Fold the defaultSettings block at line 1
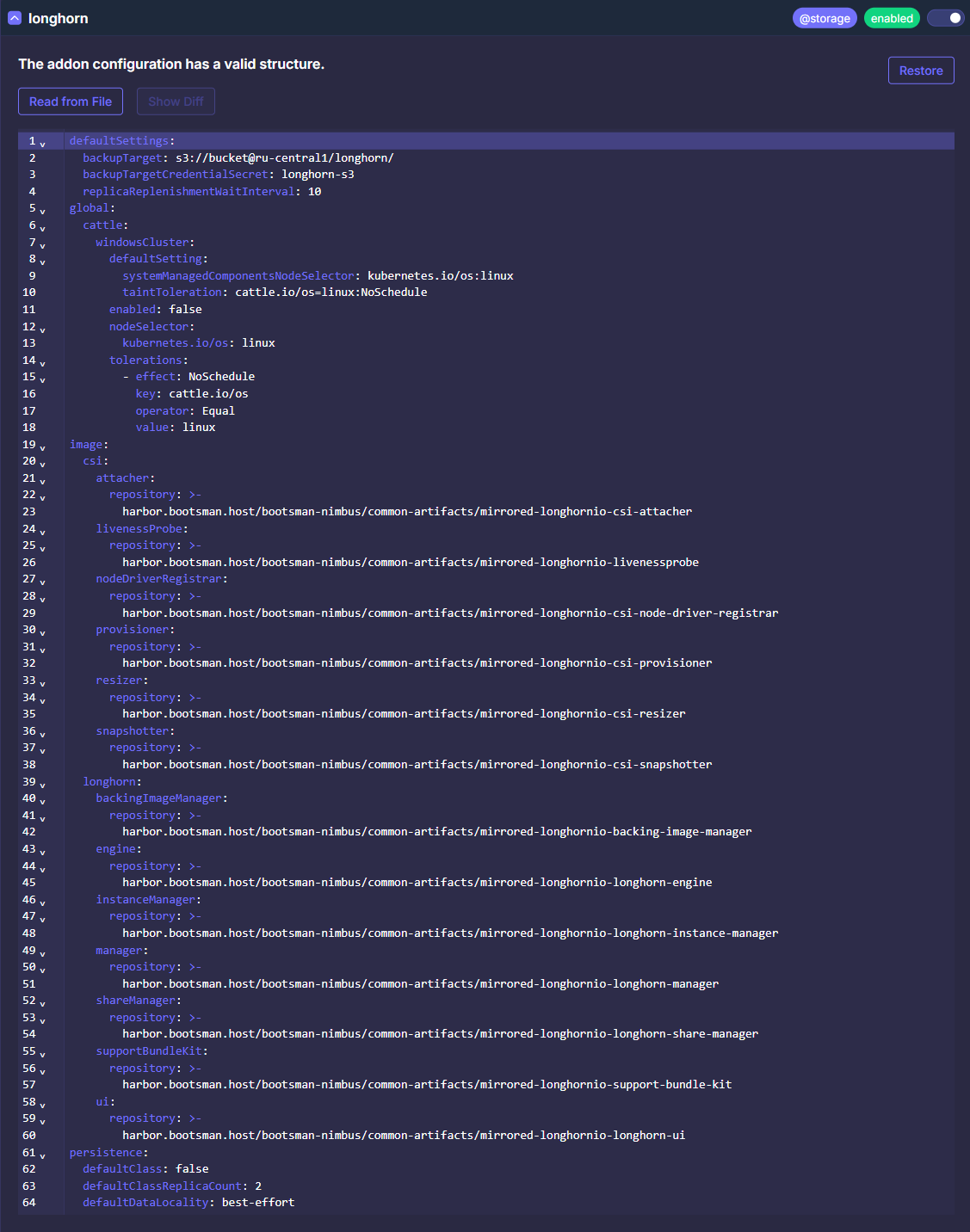The image size is (970, 1232). point(42,144)
